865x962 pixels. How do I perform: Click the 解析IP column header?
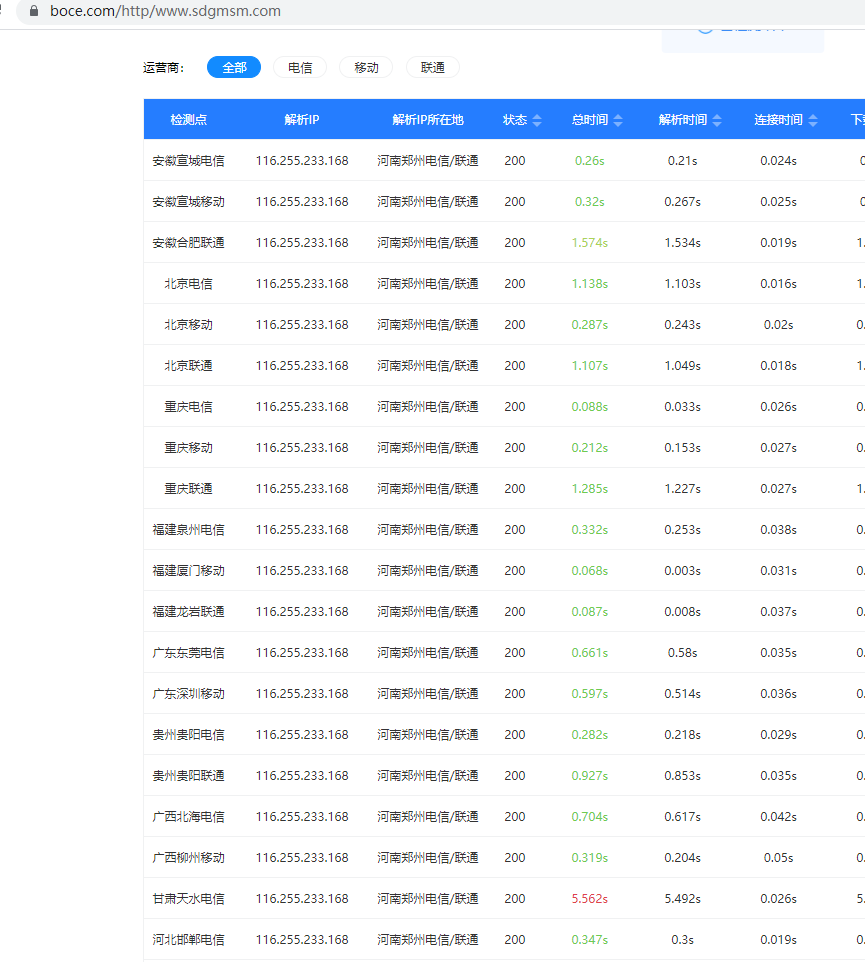pos(302,120)
